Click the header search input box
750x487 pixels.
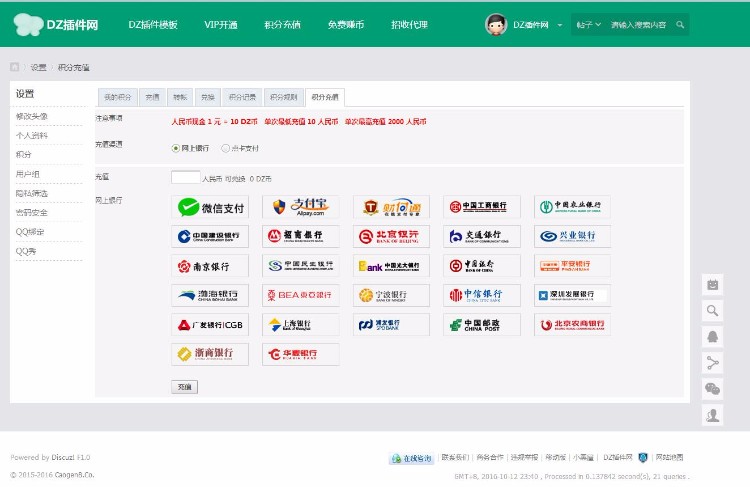(x=639, y=25)
